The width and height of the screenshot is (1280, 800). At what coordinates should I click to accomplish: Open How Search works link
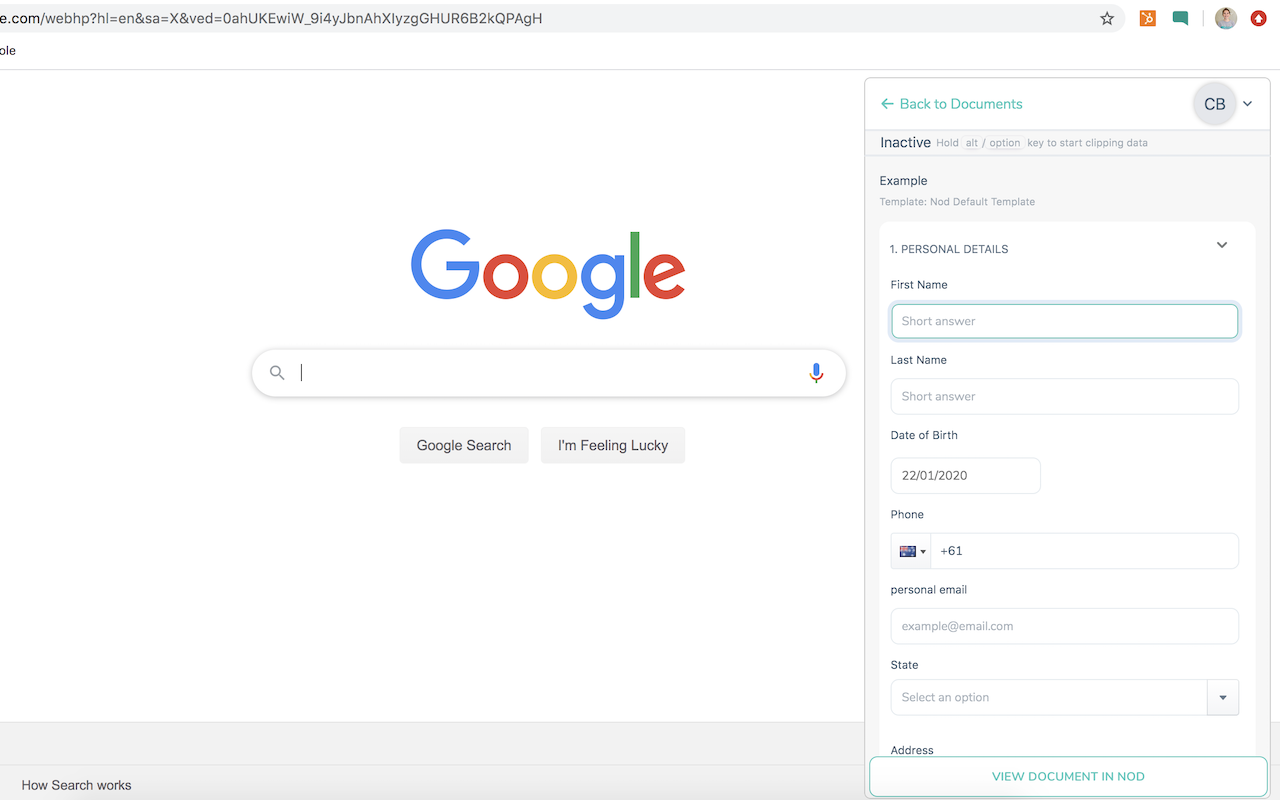point(76,785)
